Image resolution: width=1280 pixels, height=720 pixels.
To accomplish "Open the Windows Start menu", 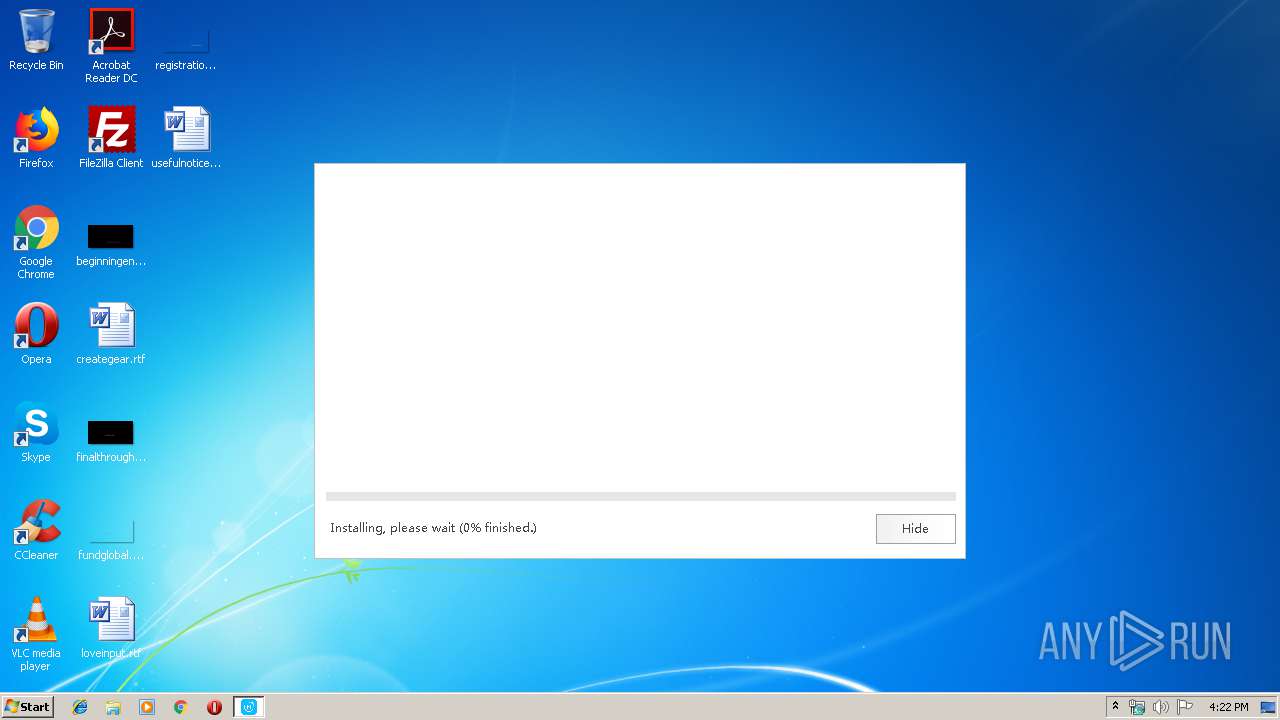I will tap(28, 707).
